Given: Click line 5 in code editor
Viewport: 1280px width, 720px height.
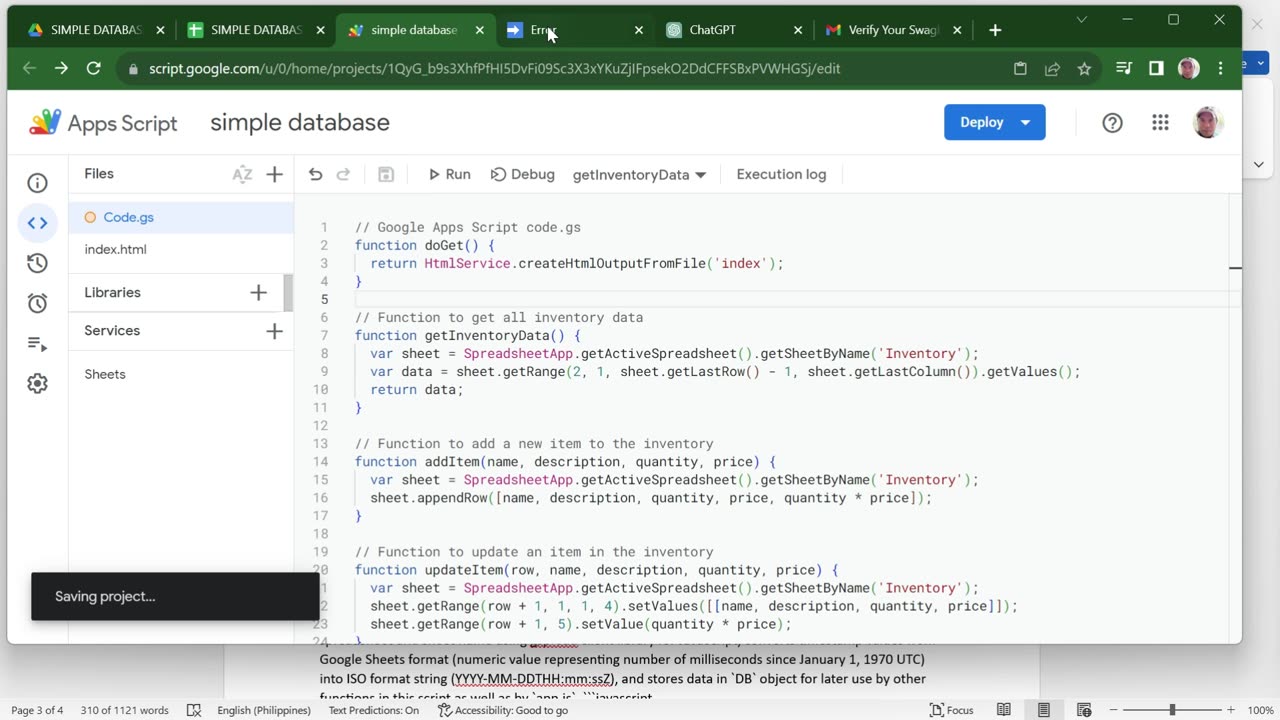Looking at the screenshot, I should pyautogui.click(x=790, y=299).
